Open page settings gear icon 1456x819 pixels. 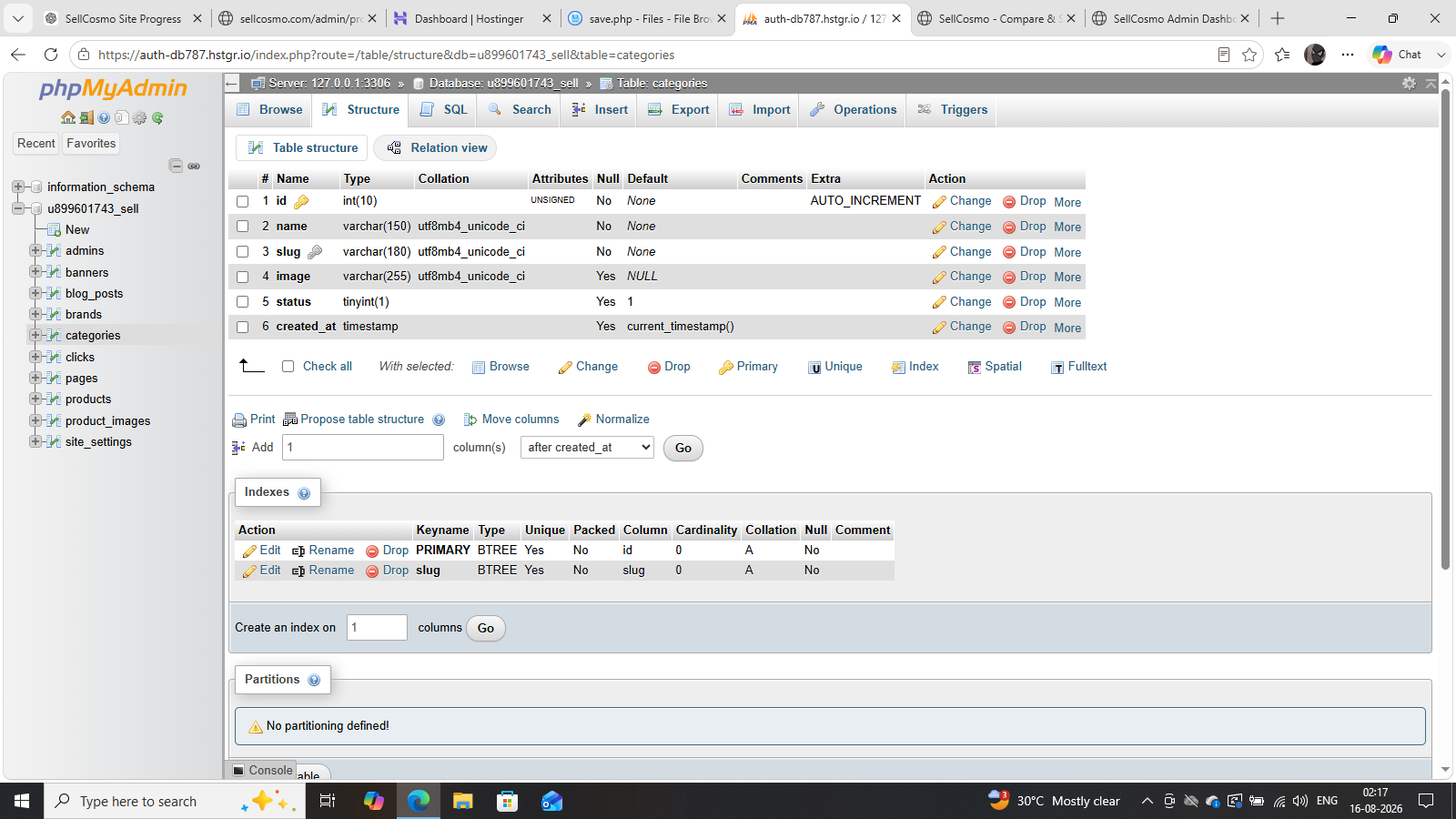[x=1409, y=83]
